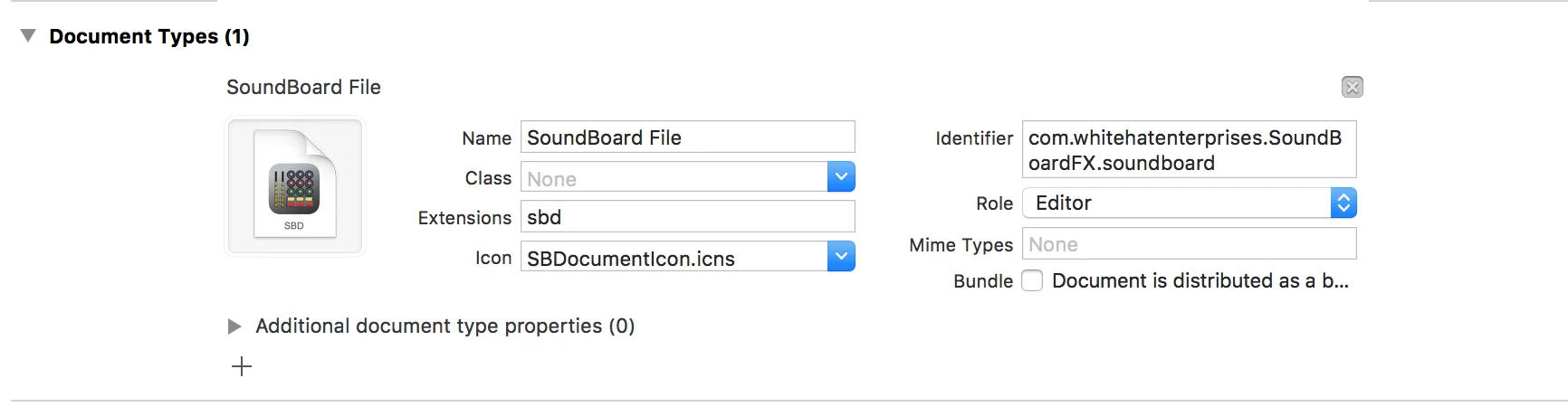Collapse the Document Types section
The height and width of the screenshot is (407, 1568).
(28, 36)
